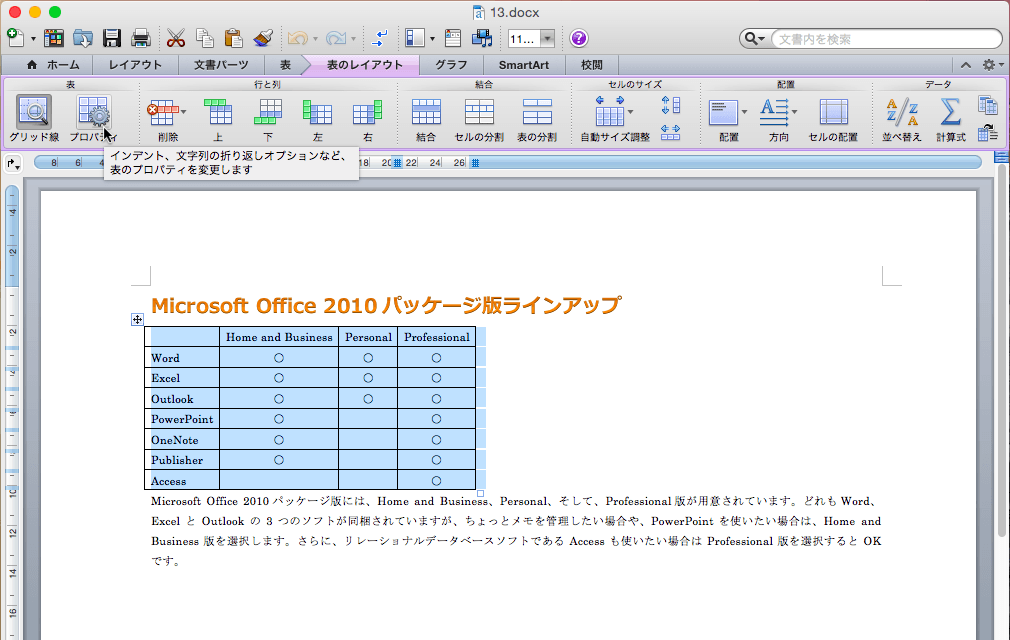Image resolution: width=1010 pixels, height=640 pixels.
Task: Click the Redo arrow icon
Action: click(336, 39)
